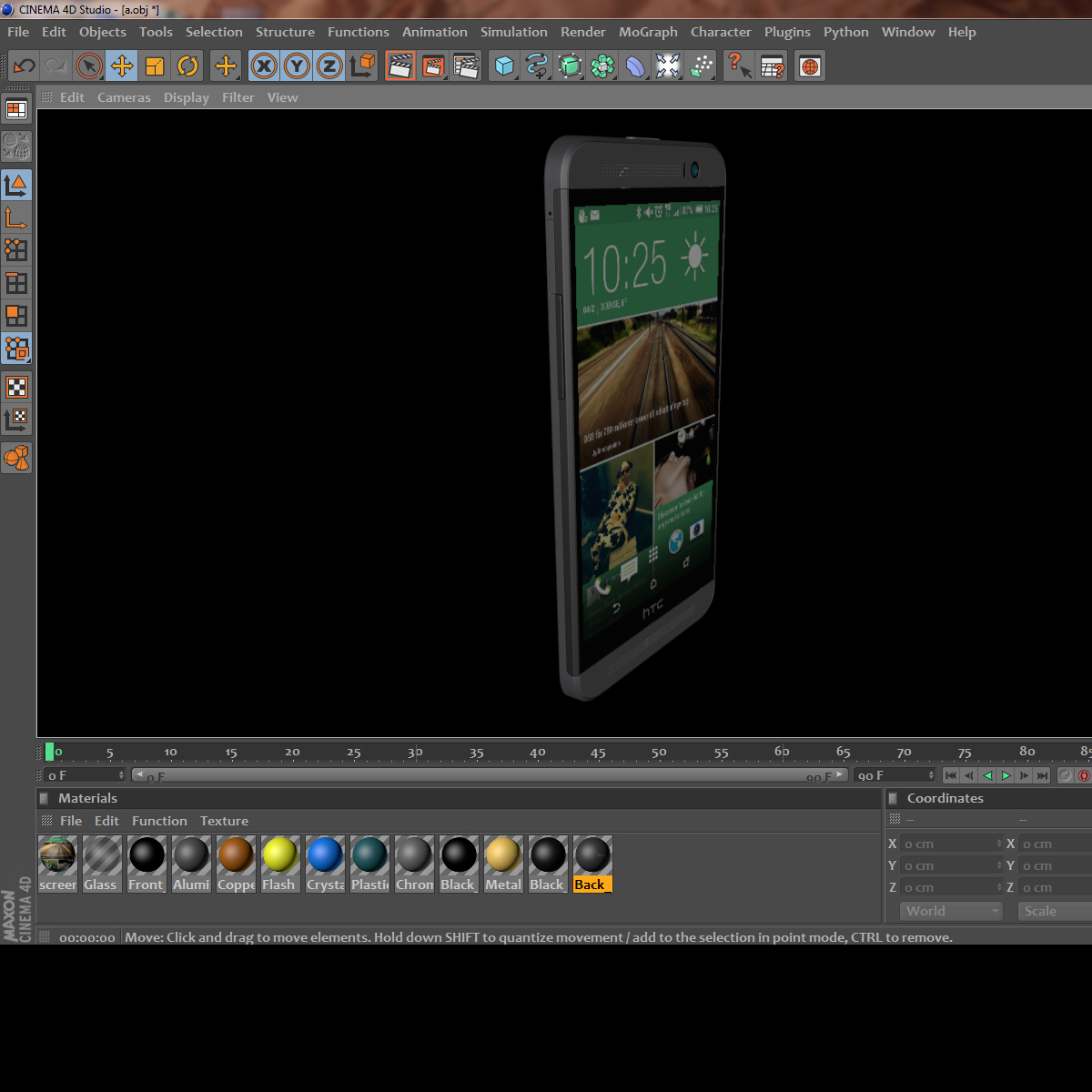Click frame 30 on the timeline ruler
The width and height of the screenshot is (1092, 1092).
(x=414, y=752)
